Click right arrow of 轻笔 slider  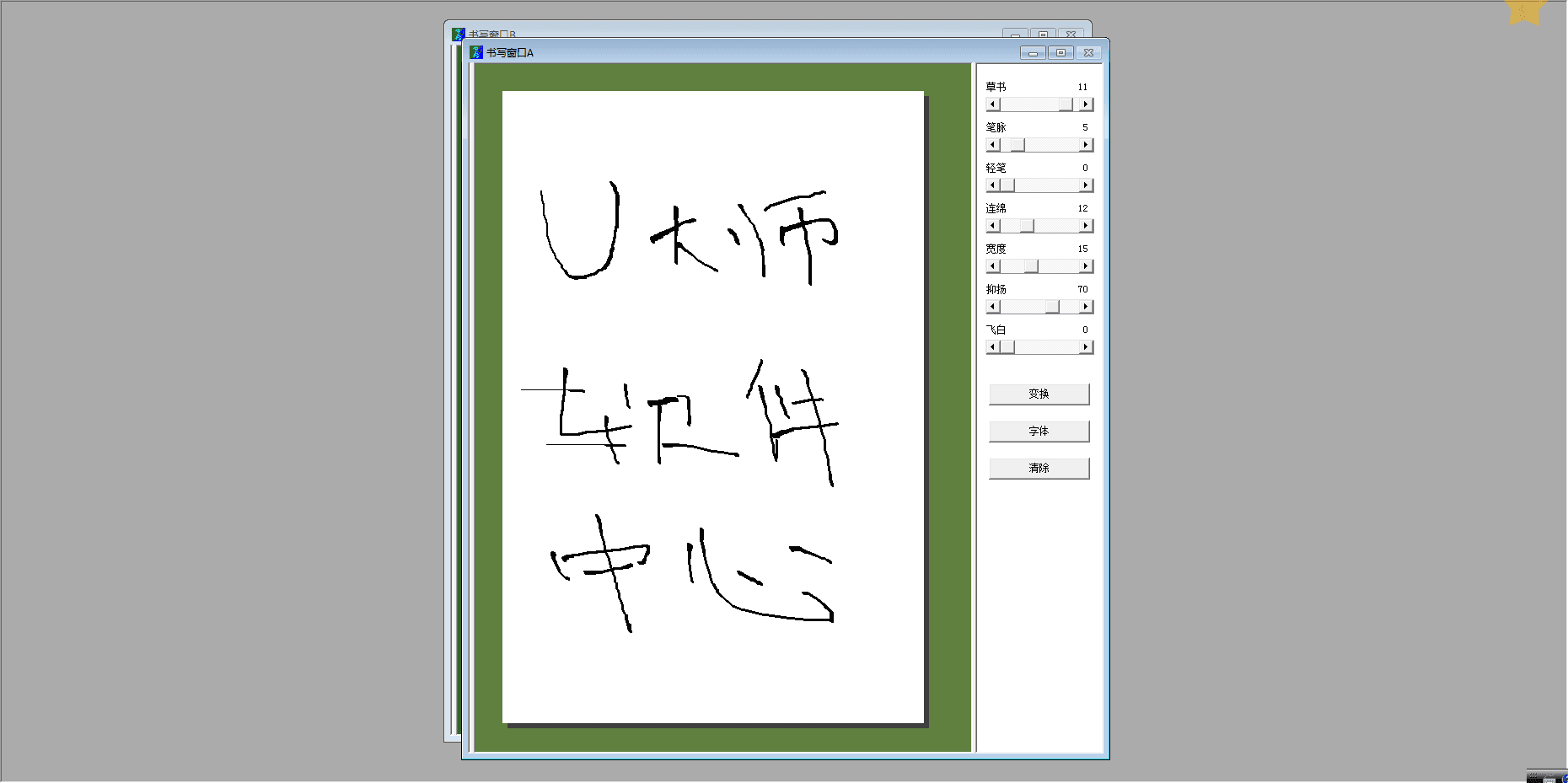click(1086, 185)
